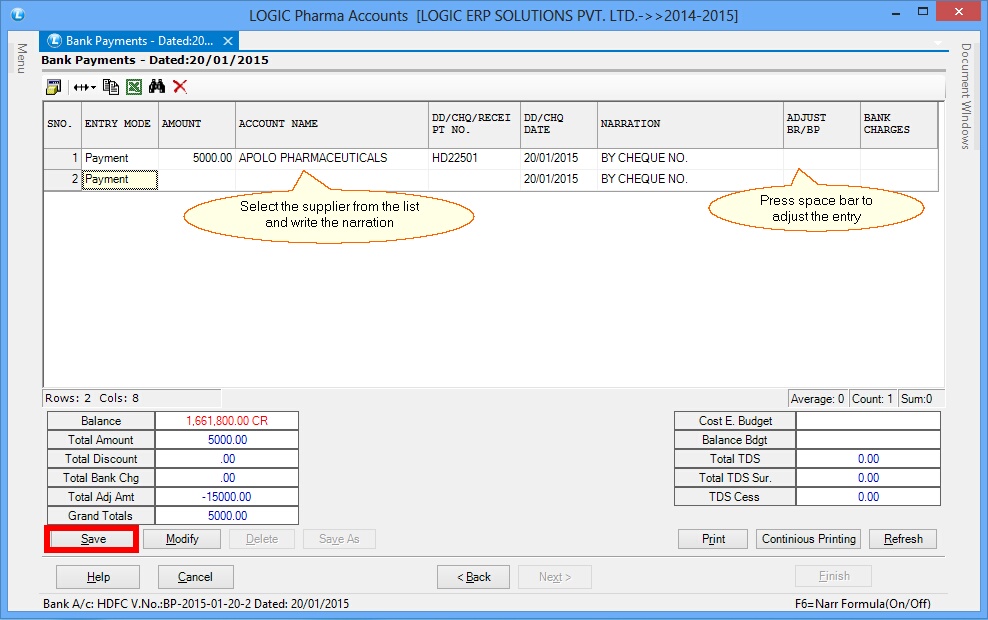
Task: Click the Balance value 1,661,800.00 CR
Action: [x=227, y=421]
